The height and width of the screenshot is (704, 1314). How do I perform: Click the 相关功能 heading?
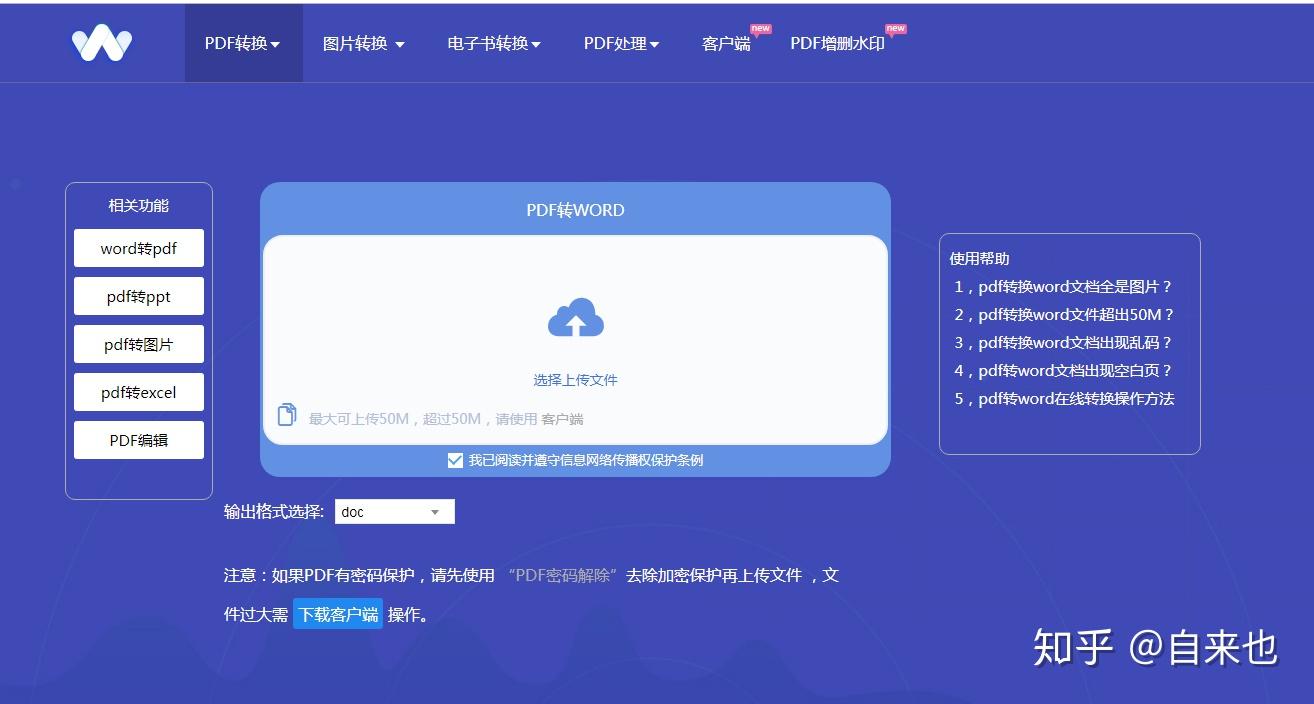click(x=139, y=205)
